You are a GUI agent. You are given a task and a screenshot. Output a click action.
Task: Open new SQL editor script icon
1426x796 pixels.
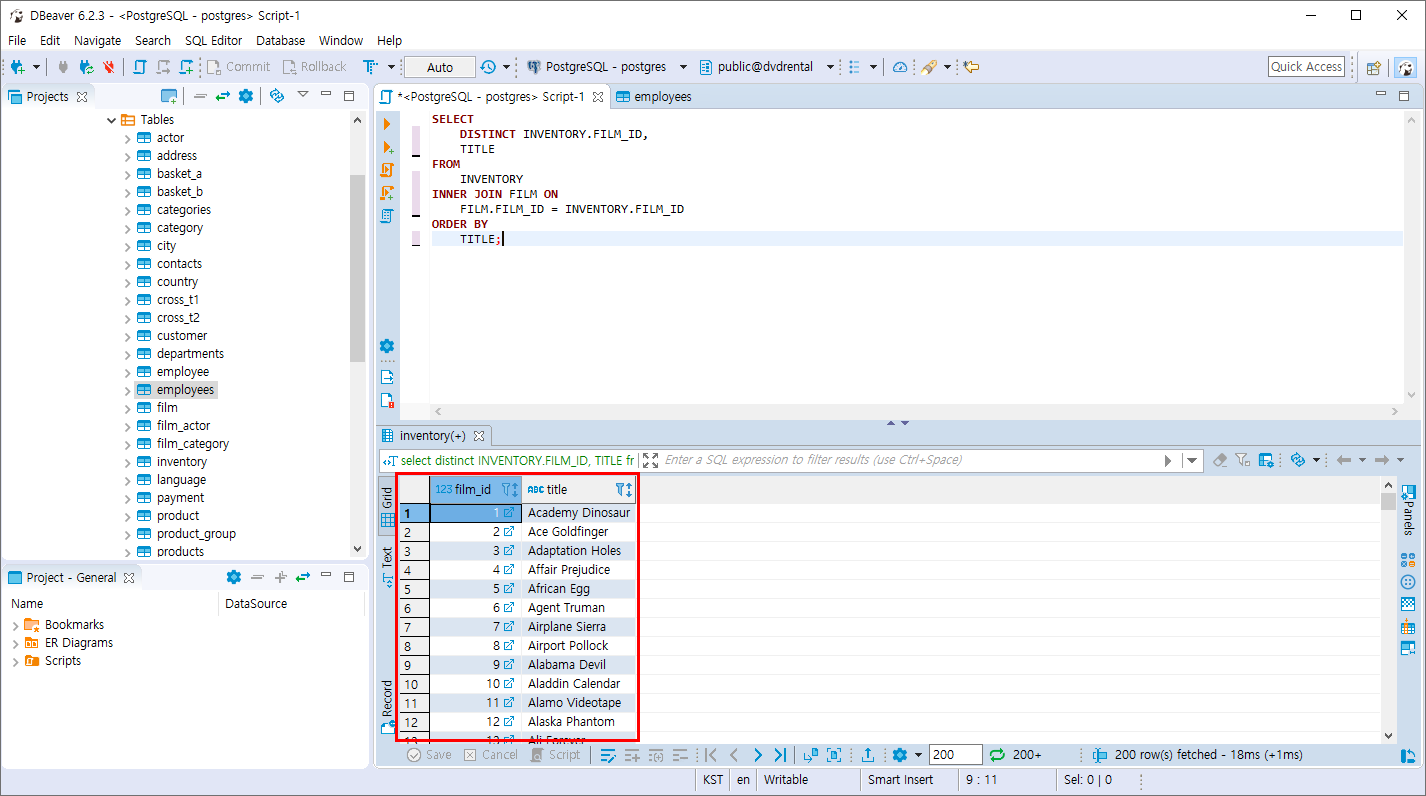187,67
